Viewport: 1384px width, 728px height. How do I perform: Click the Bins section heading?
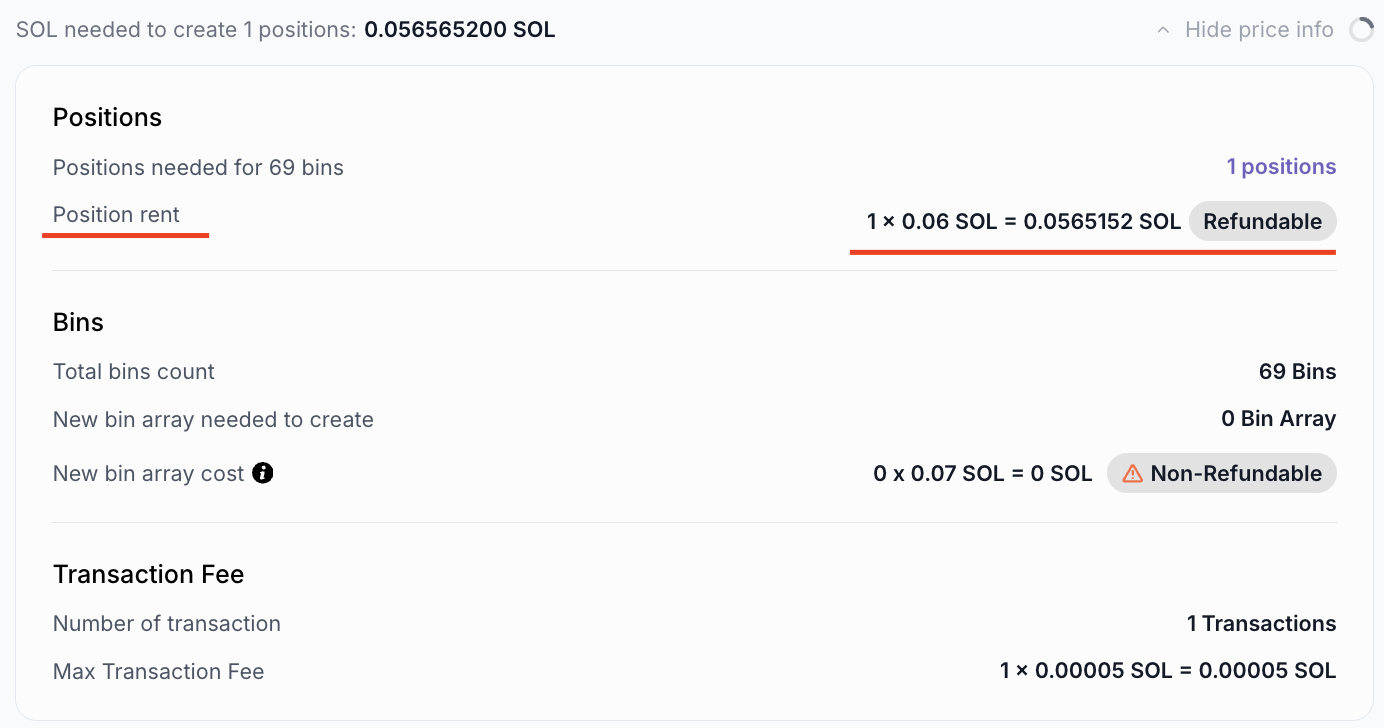[x=78, y=322]
